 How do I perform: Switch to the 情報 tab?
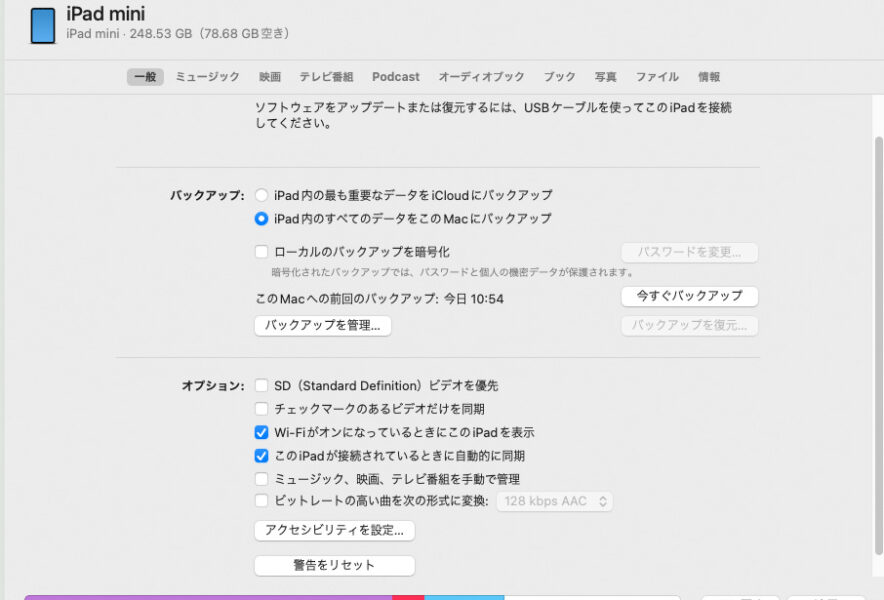pyautogui.click(x=709, y=77)
